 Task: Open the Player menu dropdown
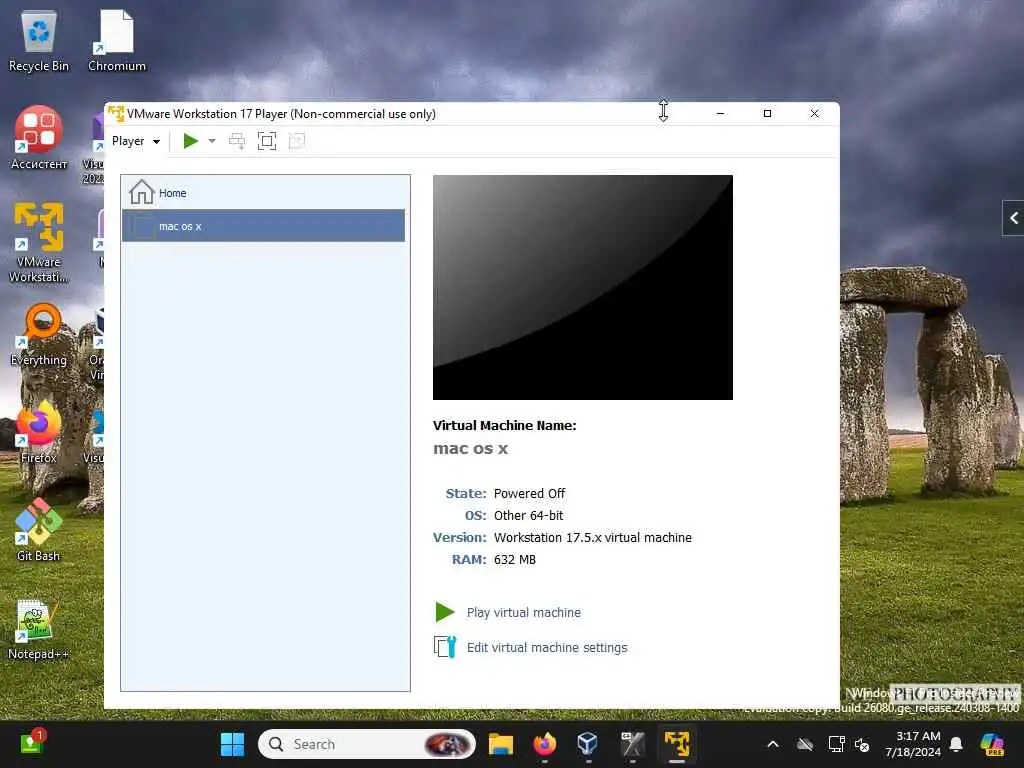[x=136, y=141]
